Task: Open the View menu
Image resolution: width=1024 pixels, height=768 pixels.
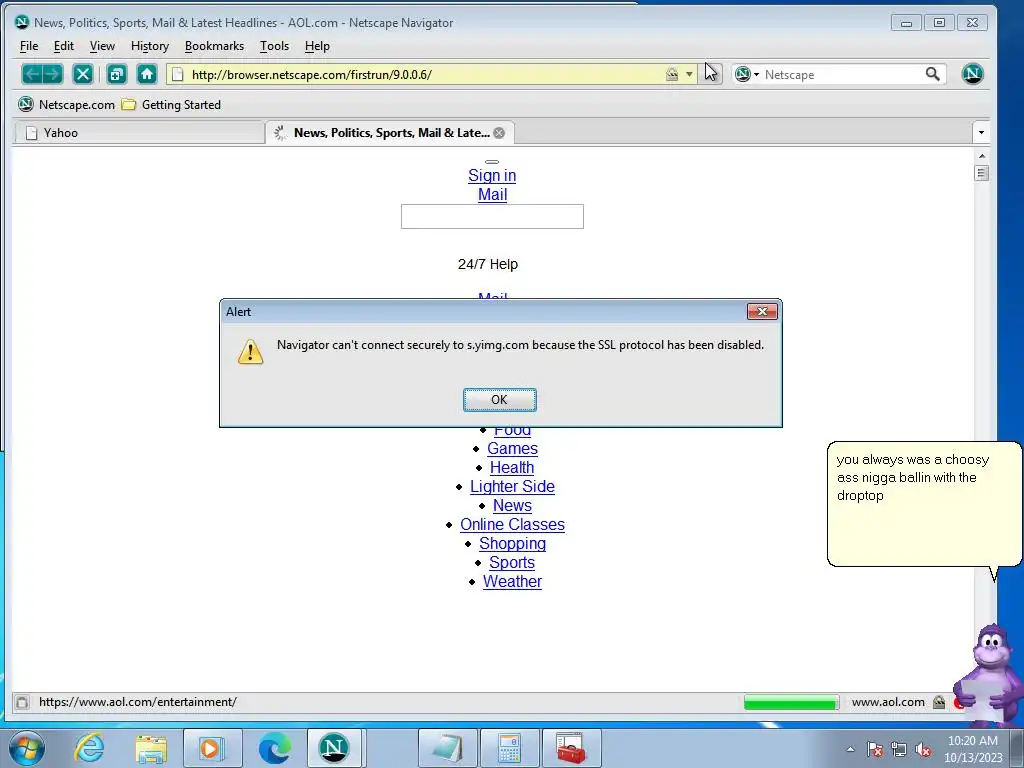Action: (x=102, y=46)
